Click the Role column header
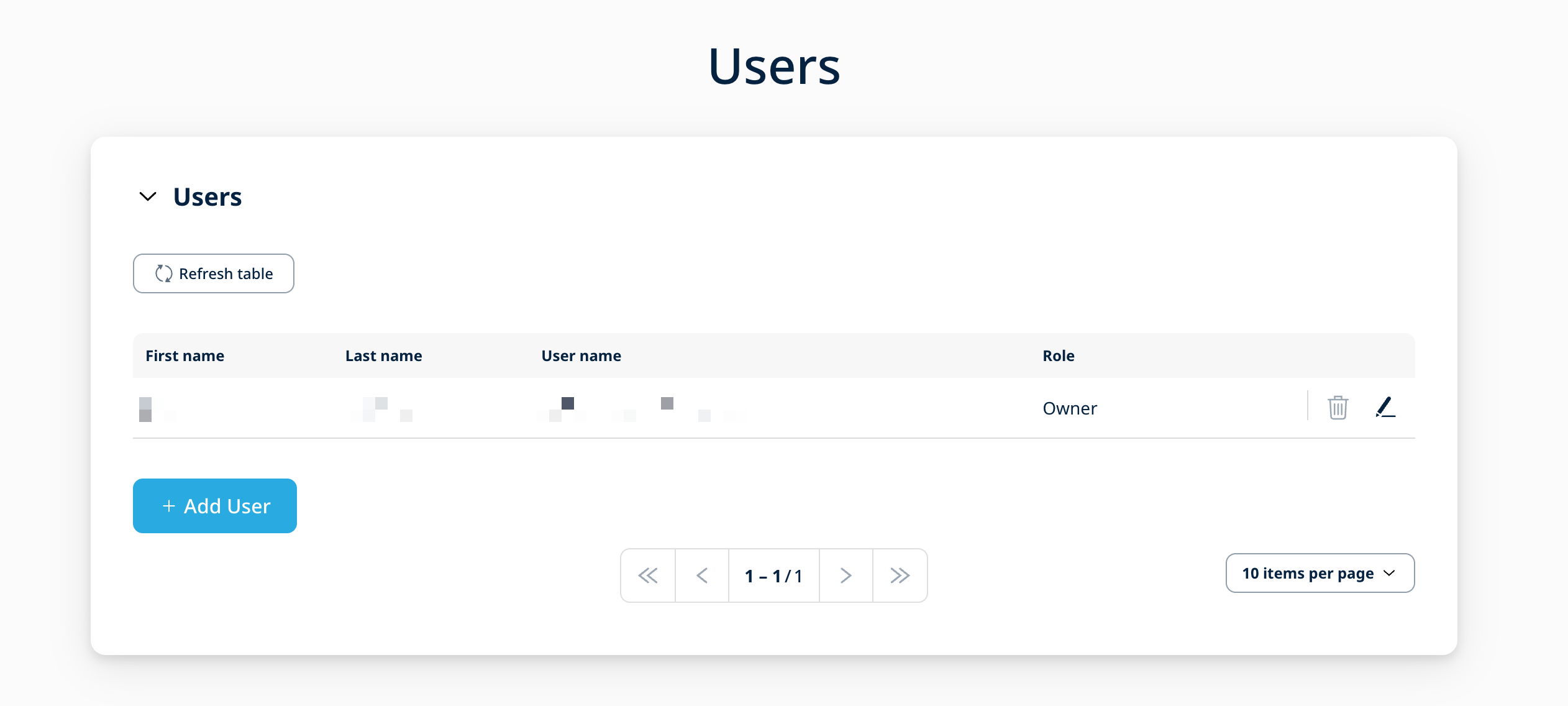Screen dimensions: 1568x706 coord(1058,355)
